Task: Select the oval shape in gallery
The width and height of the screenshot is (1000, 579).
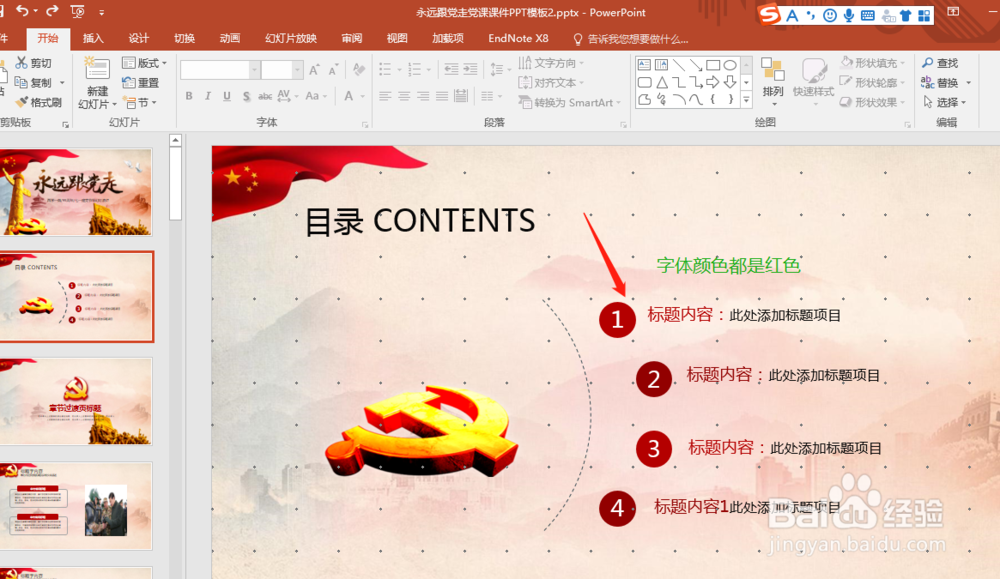Action: click(730, 65)
